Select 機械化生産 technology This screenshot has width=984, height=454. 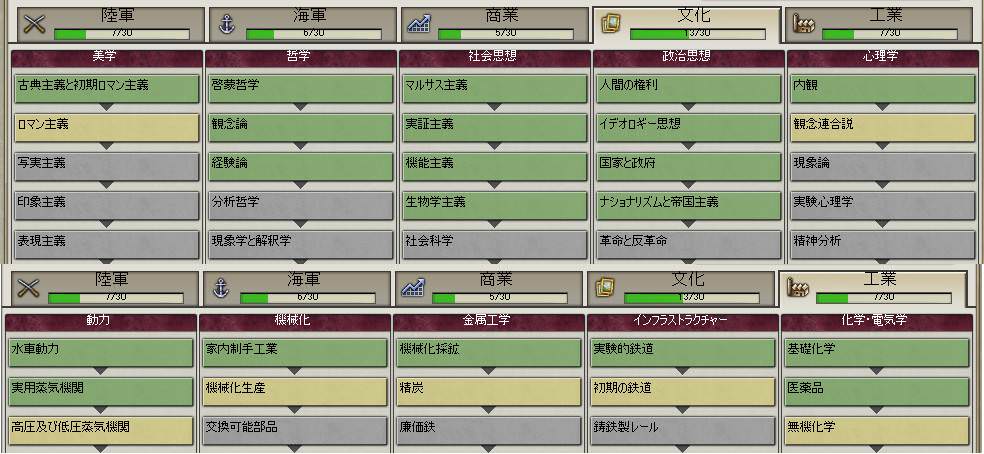[292, 388]
